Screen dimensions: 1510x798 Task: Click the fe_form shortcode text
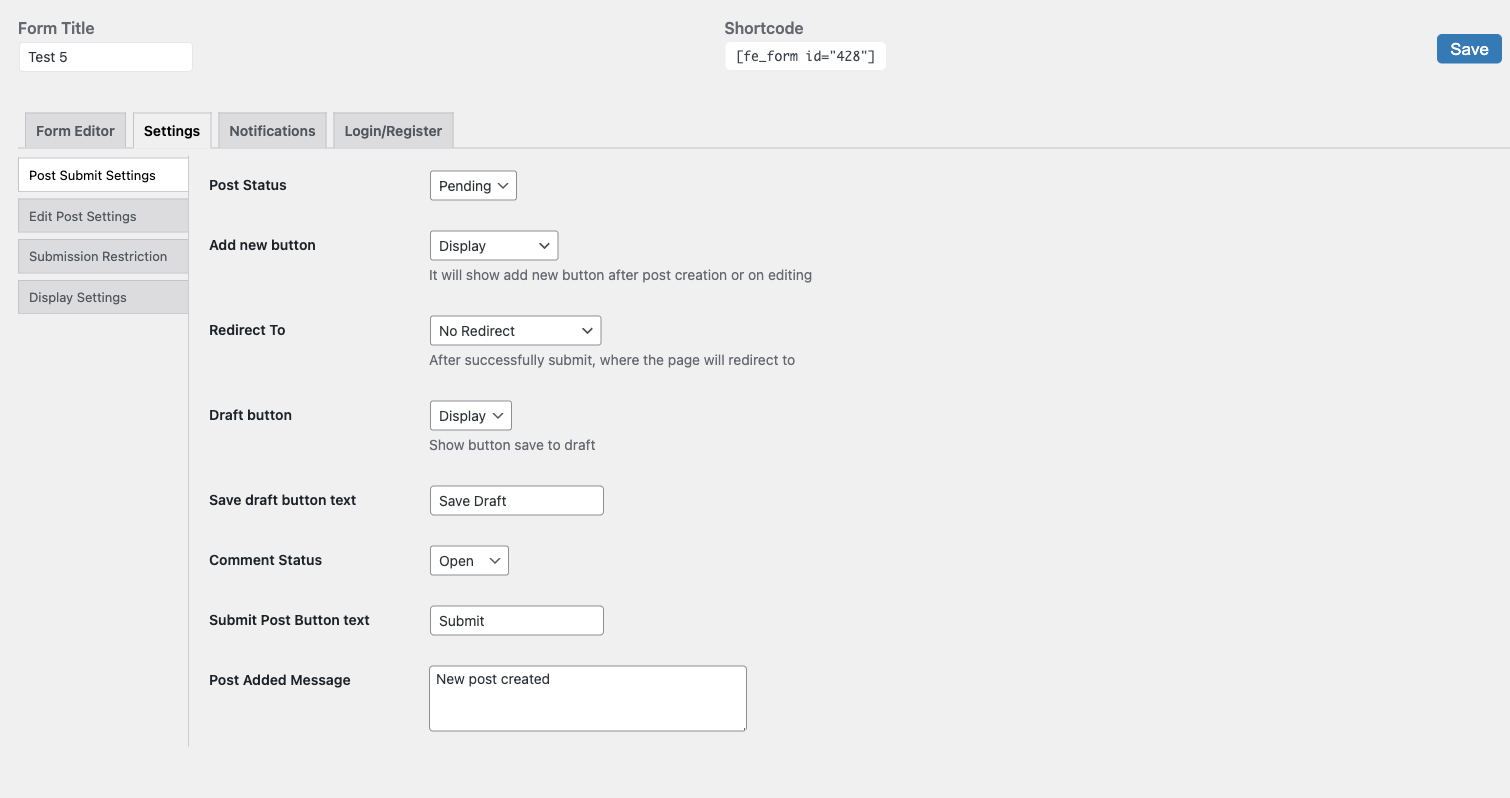805,56
